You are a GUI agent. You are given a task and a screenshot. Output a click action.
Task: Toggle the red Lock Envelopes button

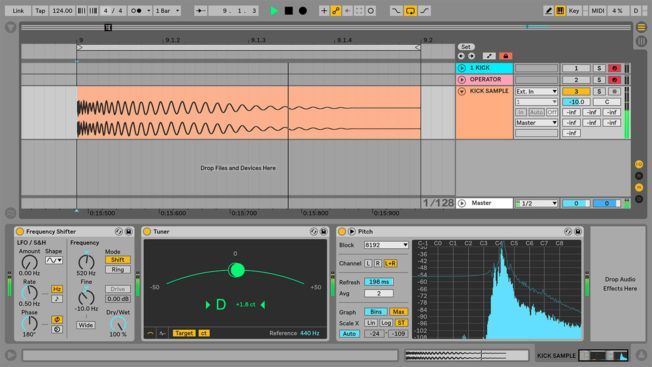pyautogui.click(x=505, y=56)
